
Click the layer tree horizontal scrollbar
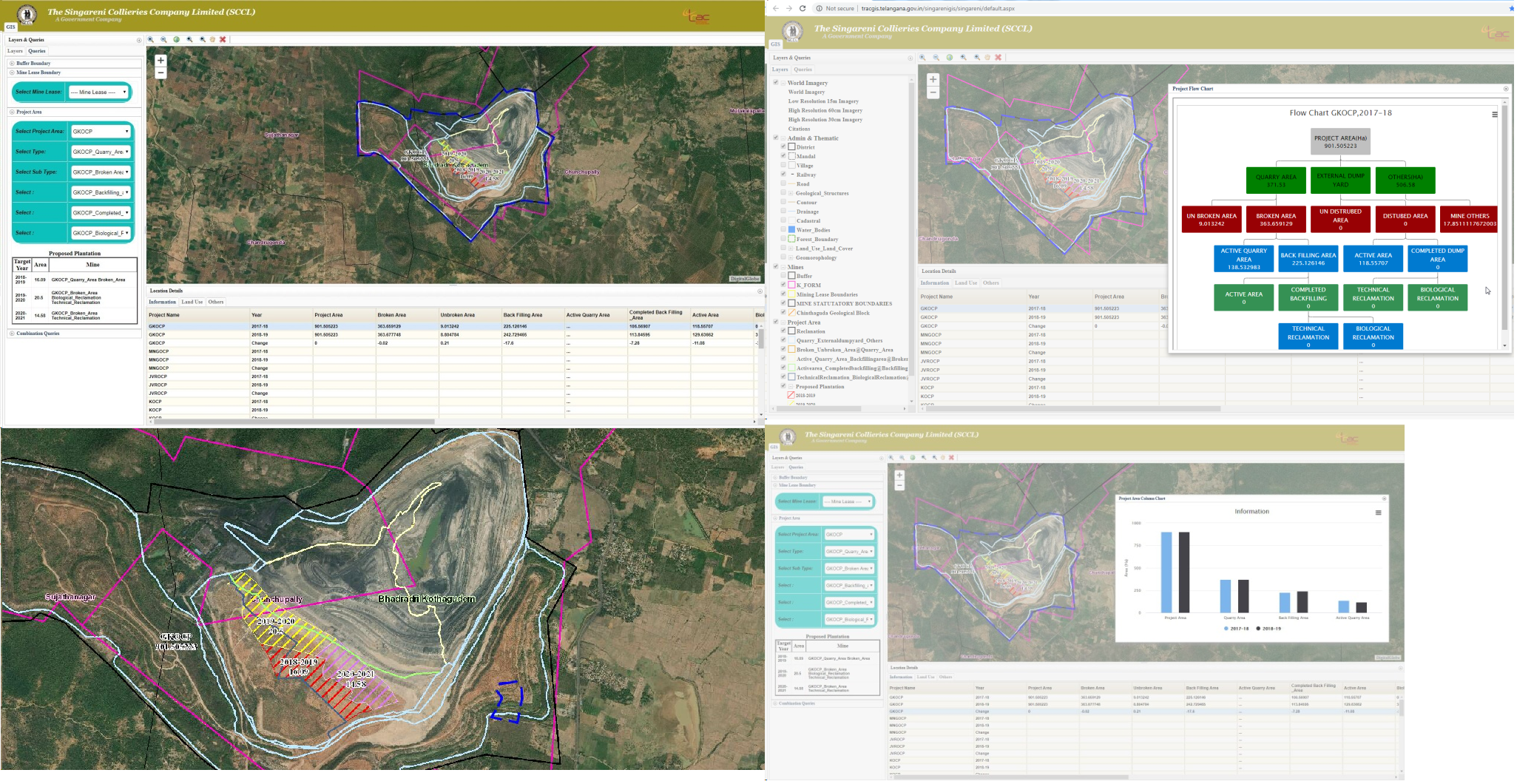(828, 408)
